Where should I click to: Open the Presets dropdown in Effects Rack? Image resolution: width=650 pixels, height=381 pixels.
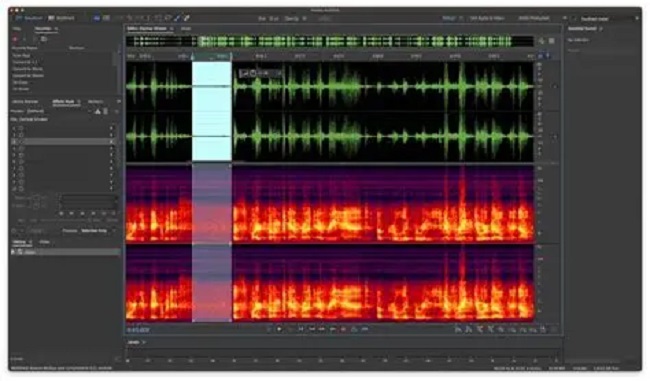click(x=58, y=112)
